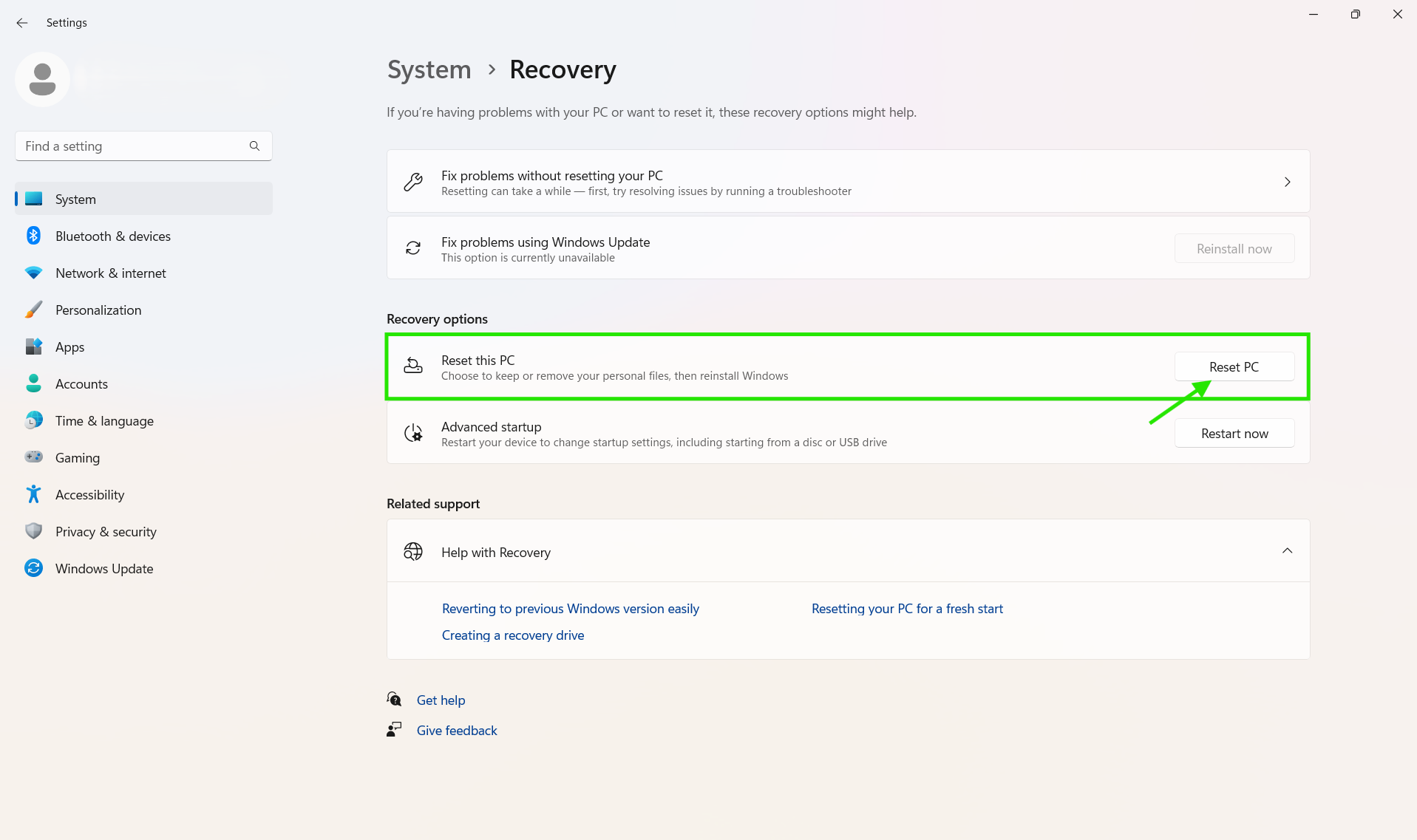The width and height of the screenshot is (1417, 840).
Task: Open the user profile avatar
Action: [x=42, y=79]
